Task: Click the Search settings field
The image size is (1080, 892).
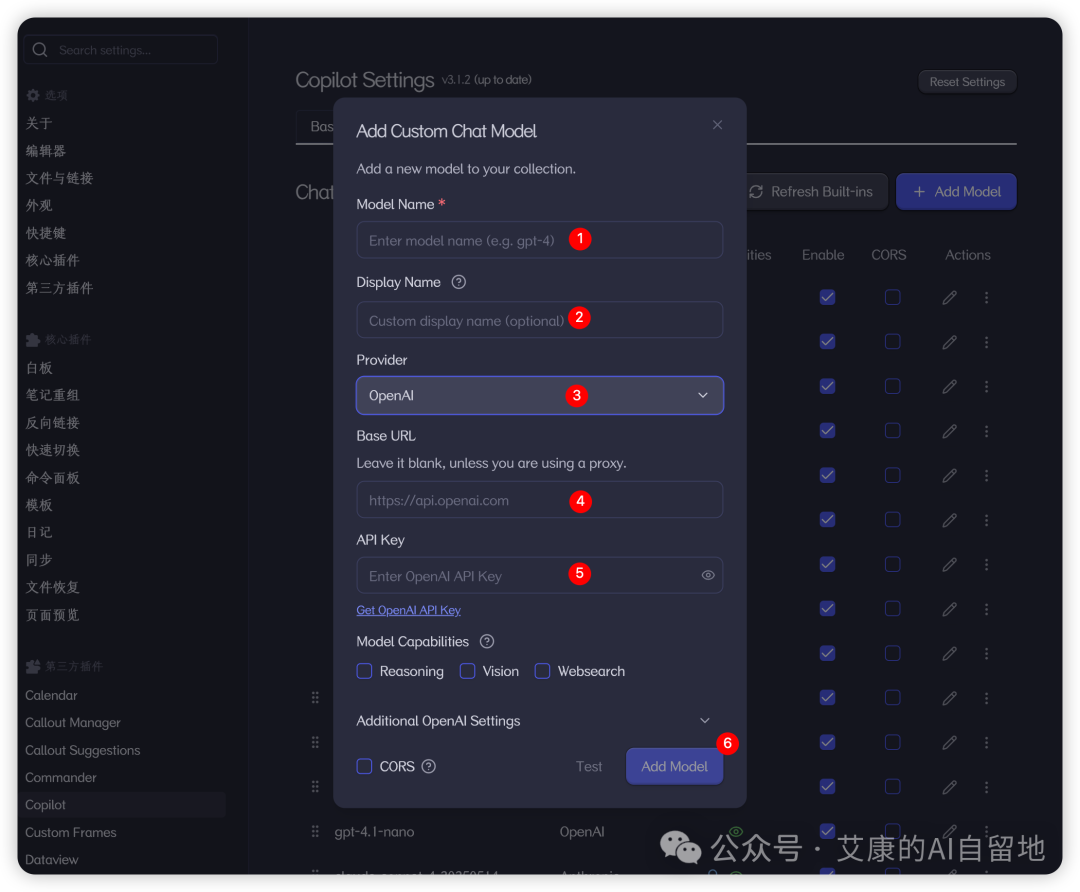Action: [x=121, y=50]
